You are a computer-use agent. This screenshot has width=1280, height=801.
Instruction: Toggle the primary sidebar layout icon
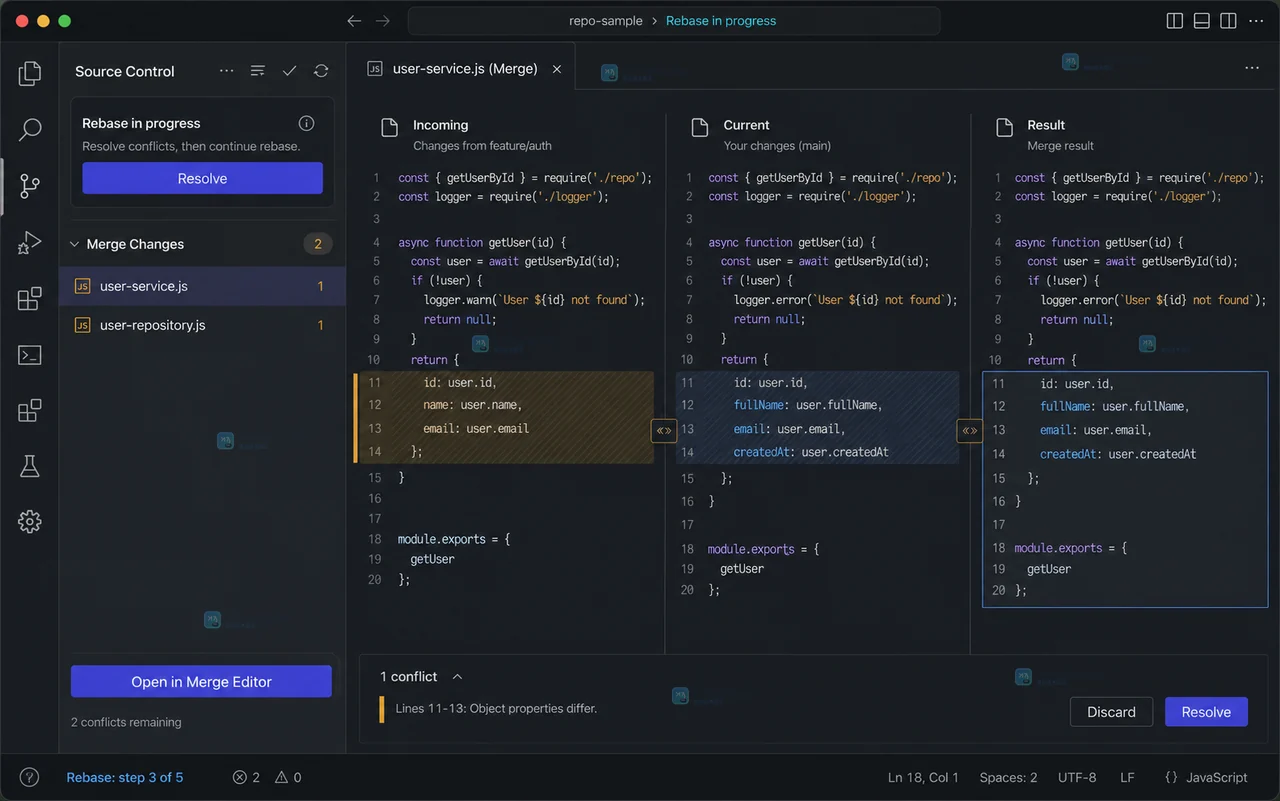click(x=1175, y=21)
